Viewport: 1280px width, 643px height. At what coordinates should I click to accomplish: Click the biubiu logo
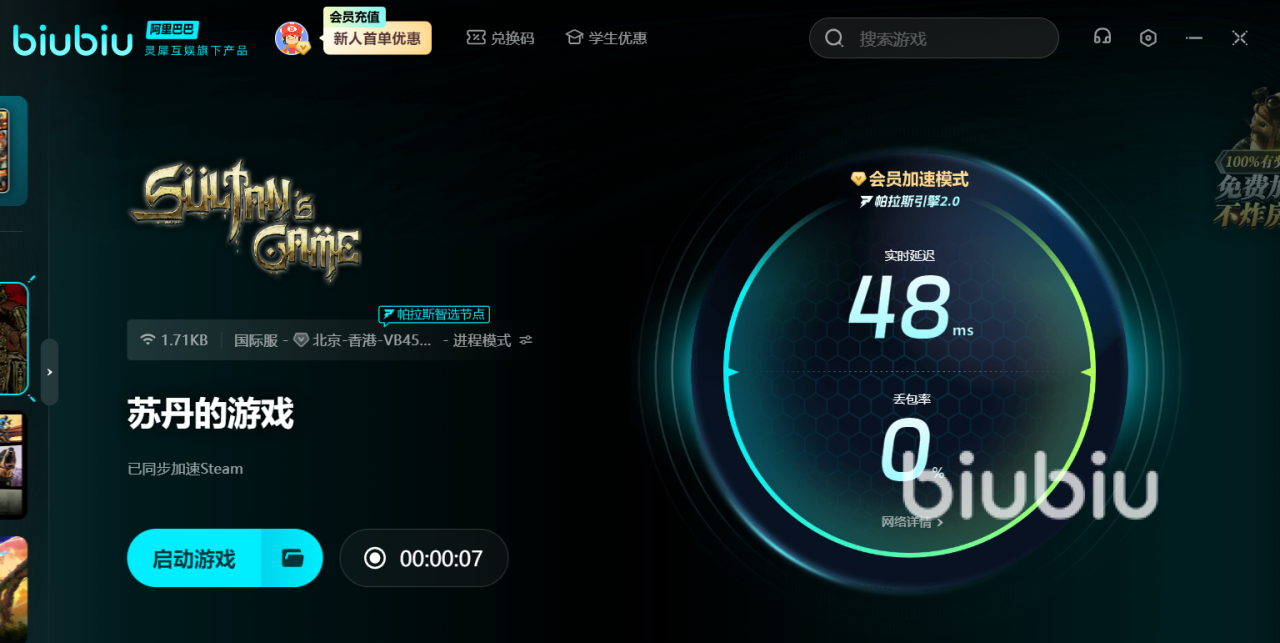click(72, 39)
